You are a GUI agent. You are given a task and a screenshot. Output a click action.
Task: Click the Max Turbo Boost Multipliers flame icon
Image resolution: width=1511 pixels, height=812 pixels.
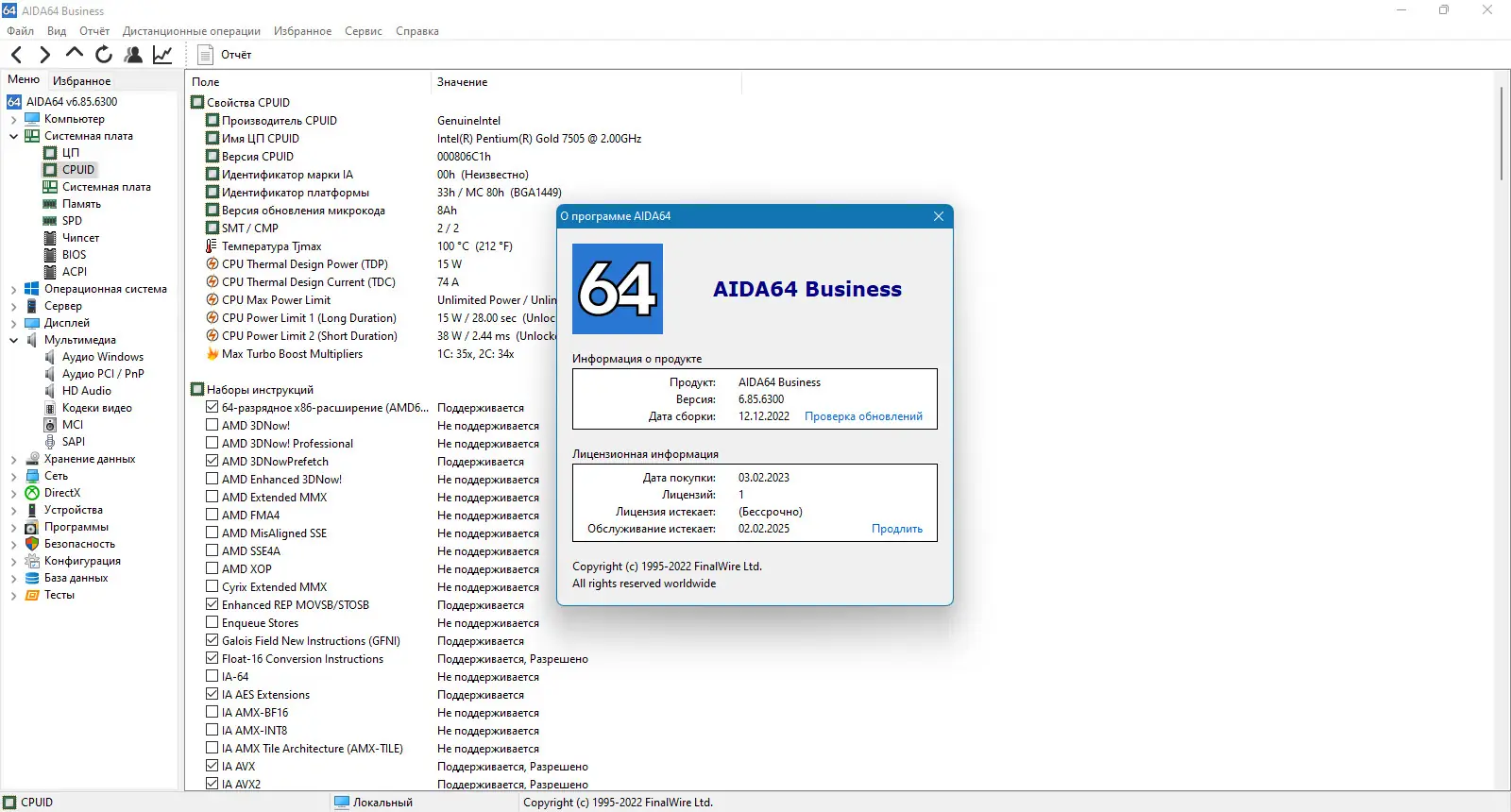pyautogui.click(x=212, y=354)
